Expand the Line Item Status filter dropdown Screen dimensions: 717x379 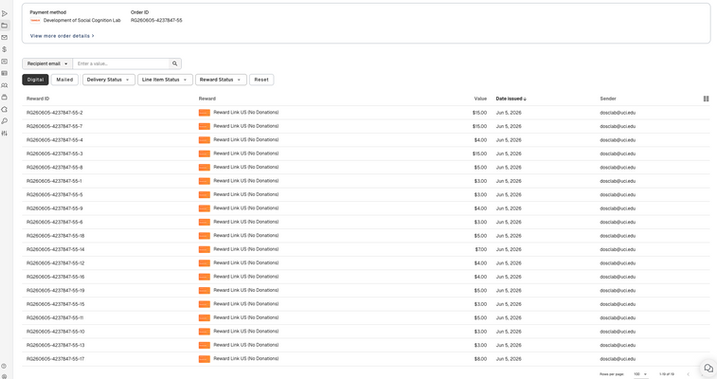pyautogui.click(x=165, y=80)
